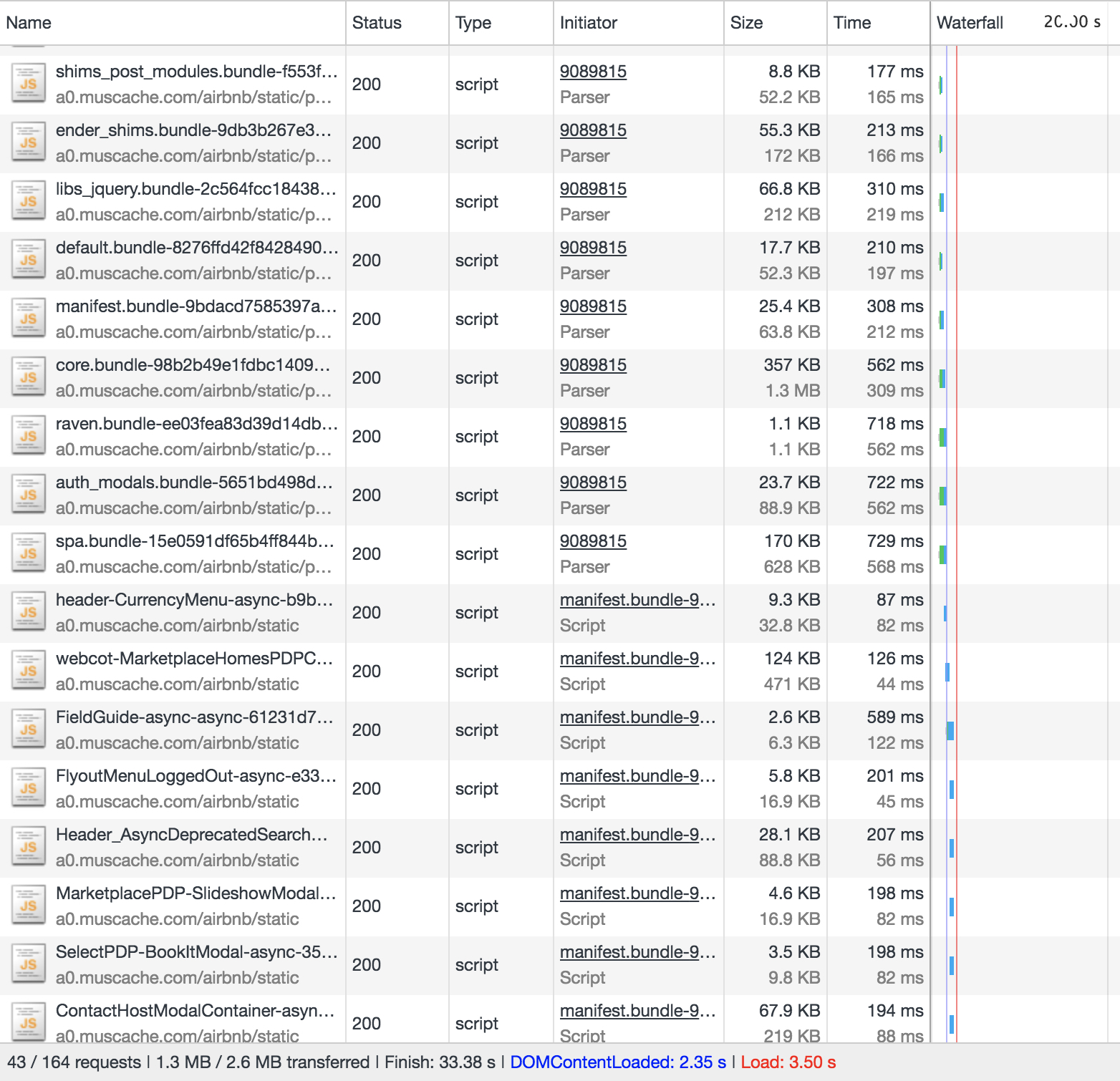Select the libs_jquery.bundle request name
The height and width of the screenshot is (1081, 1120).
pos(195,189)
